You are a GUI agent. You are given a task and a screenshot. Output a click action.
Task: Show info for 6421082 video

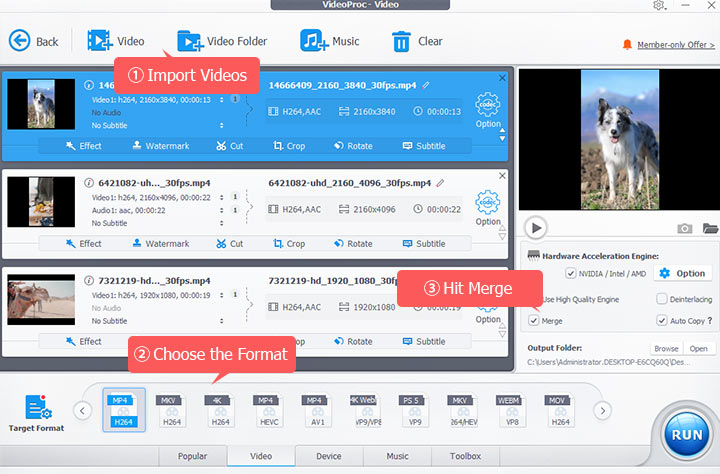(89, 183)
